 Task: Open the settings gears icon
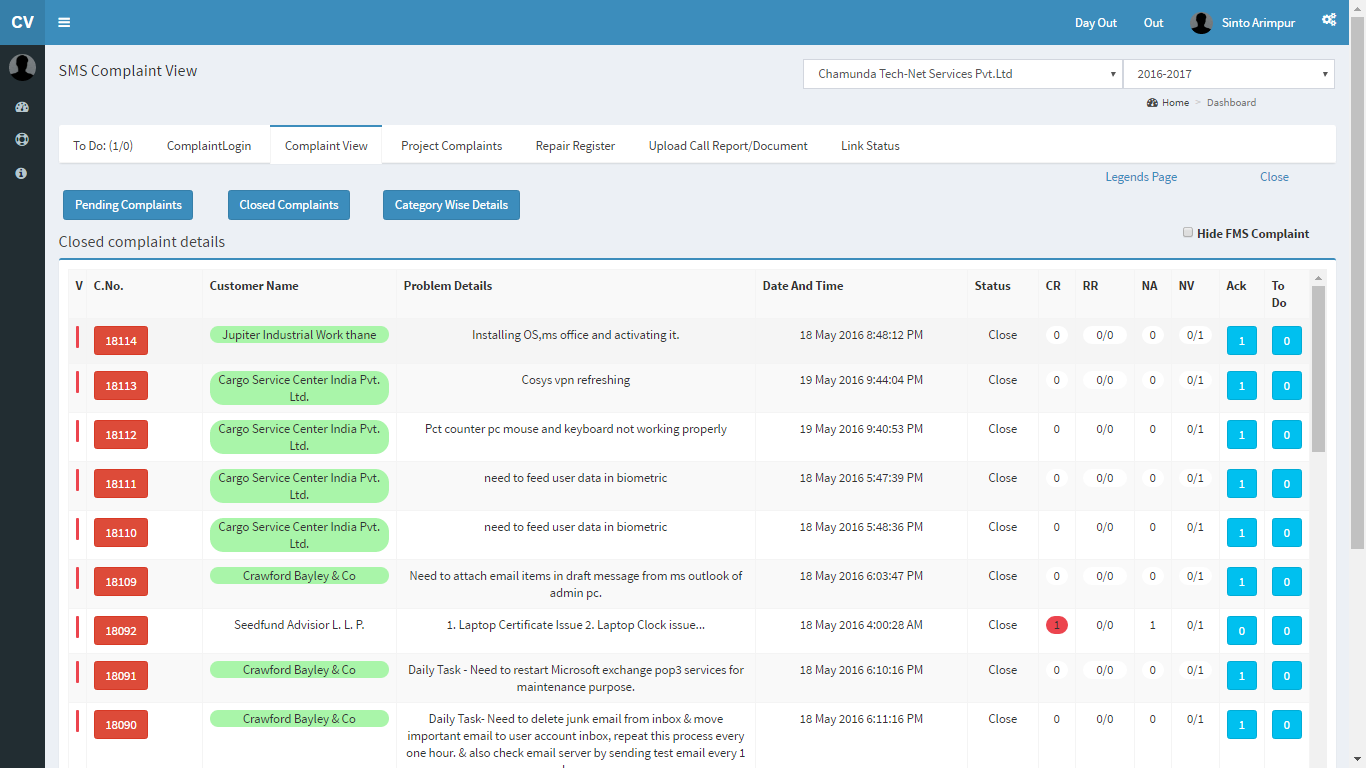1329,19
